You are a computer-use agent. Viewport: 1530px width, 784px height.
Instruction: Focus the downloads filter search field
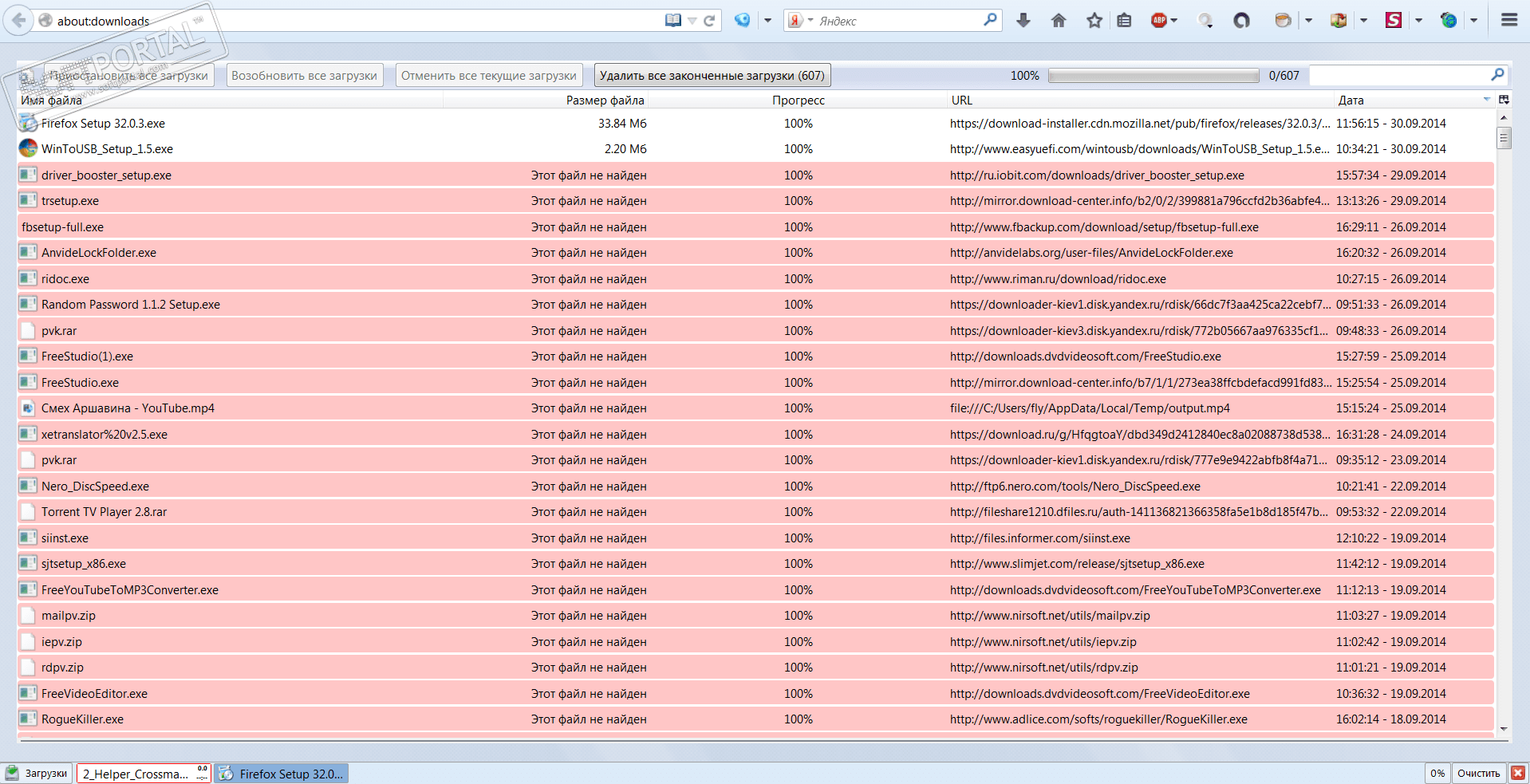tap(1400, 75)
